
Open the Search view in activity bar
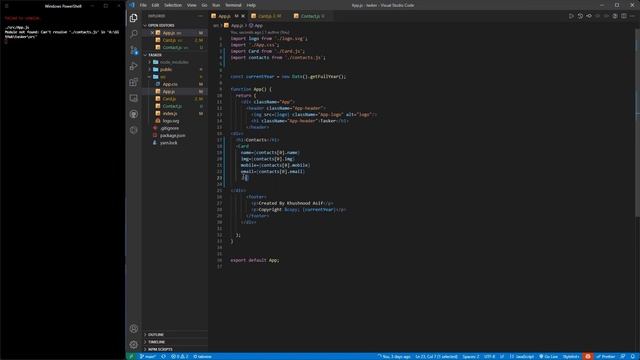pos(133,34)
